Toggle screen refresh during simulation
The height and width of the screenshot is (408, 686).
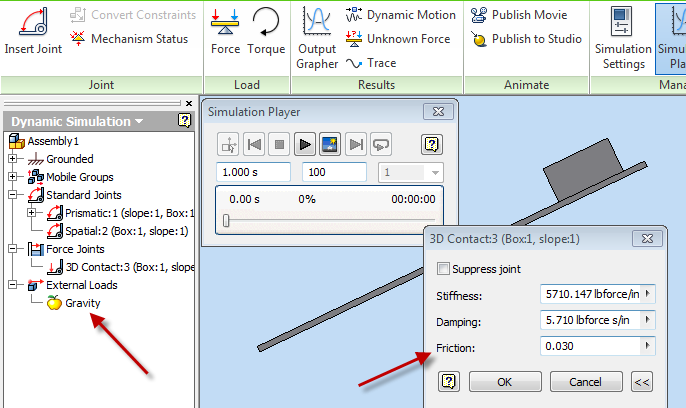330,144
